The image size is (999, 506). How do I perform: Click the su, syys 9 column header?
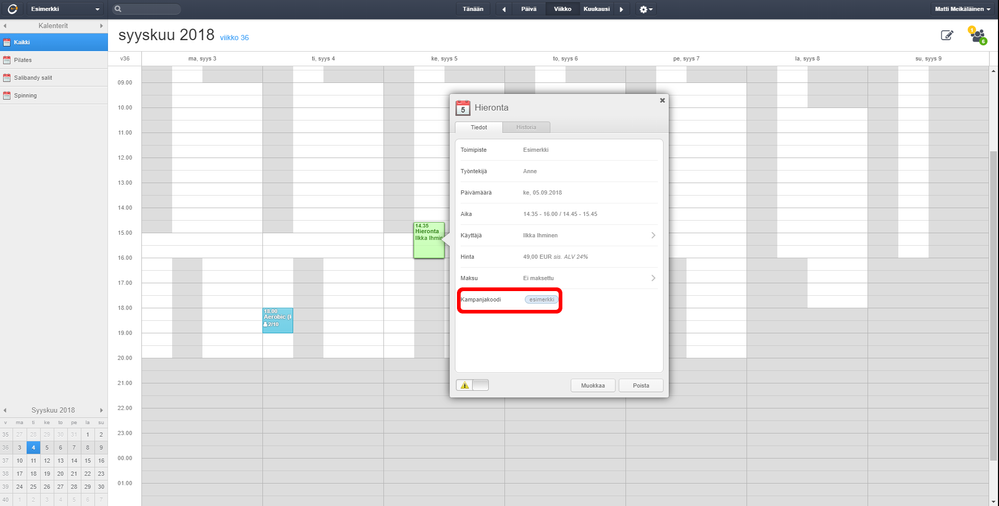tap(928, 59)
